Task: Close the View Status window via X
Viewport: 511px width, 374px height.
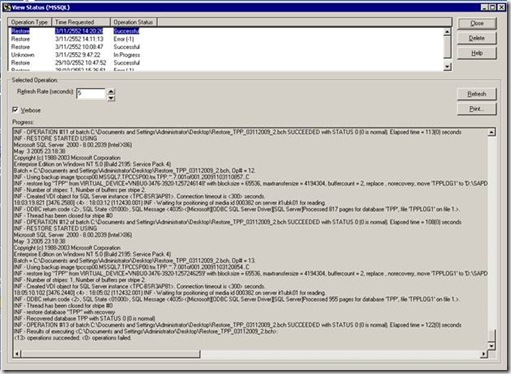Action: coord(501,7)
